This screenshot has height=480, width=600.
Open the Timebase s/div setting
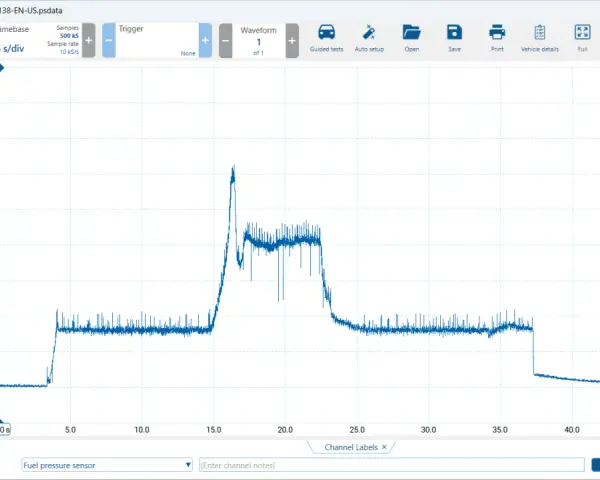coord(13,49)
